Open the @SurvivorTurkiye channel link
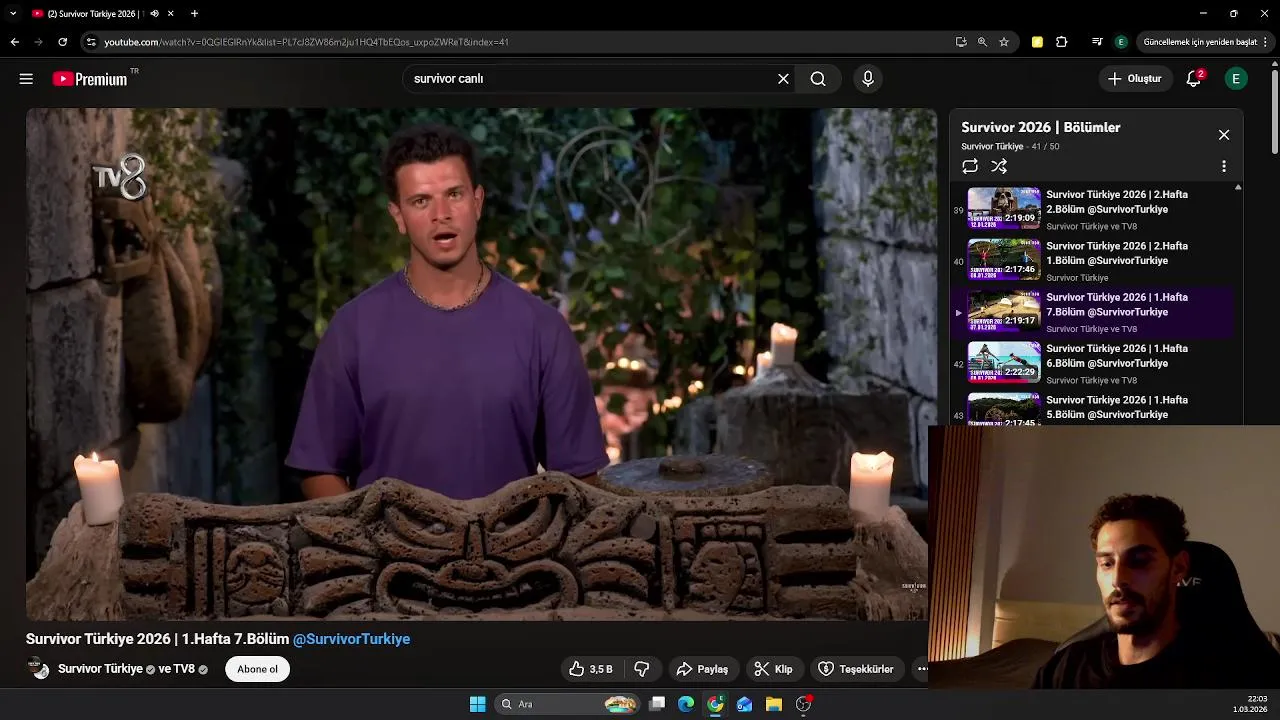 351,639
